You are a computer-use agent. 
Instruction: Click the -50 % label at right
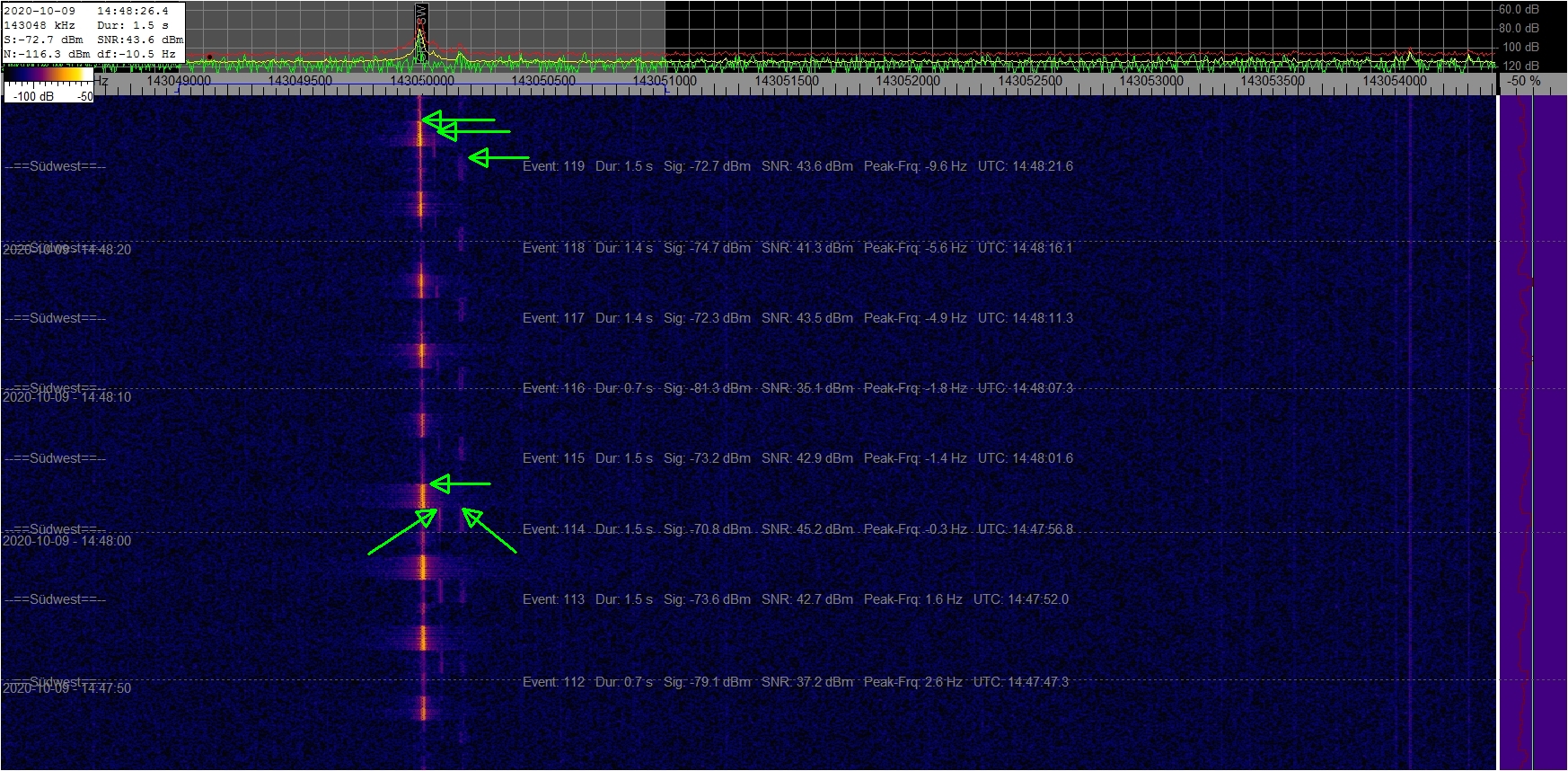pos(1524,81)
